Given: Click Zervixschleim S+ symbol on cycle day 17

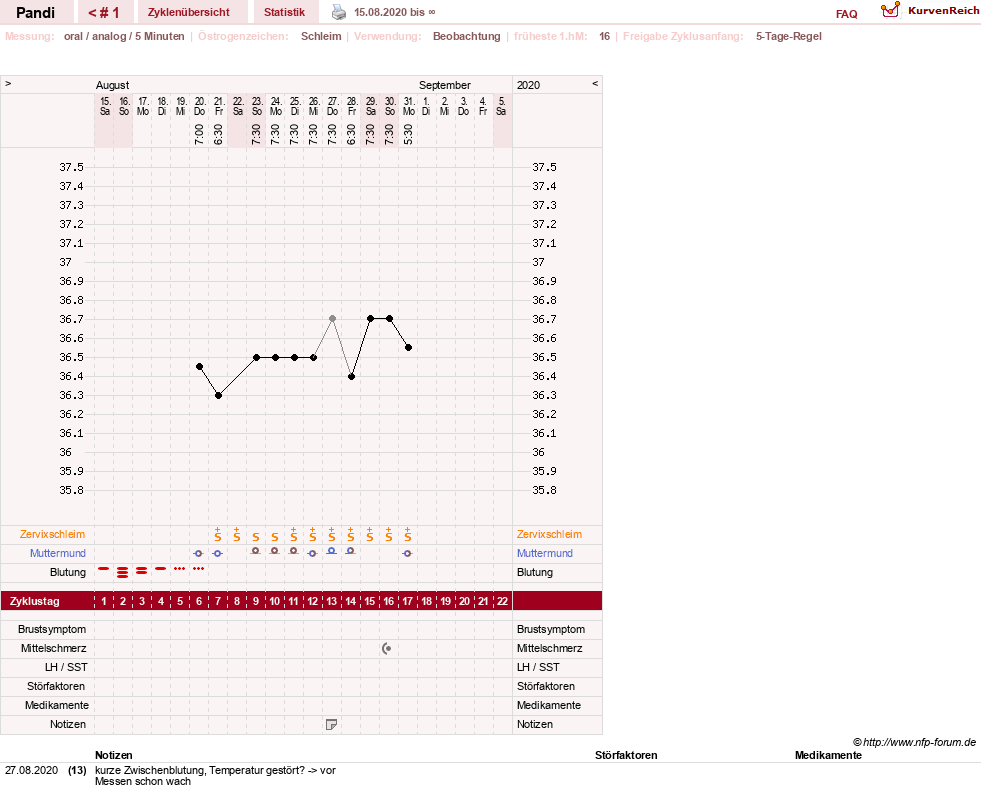Looking at the screenshot, I should click(x=407, y=534).
